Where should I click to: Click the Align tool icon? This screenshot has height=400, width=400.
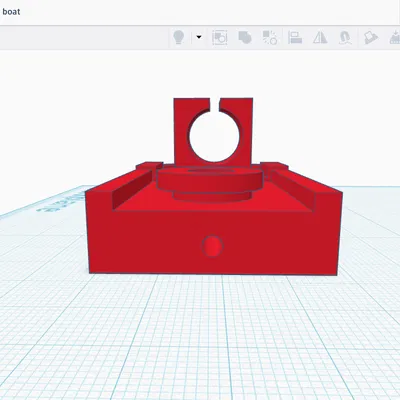coord(295,37)
